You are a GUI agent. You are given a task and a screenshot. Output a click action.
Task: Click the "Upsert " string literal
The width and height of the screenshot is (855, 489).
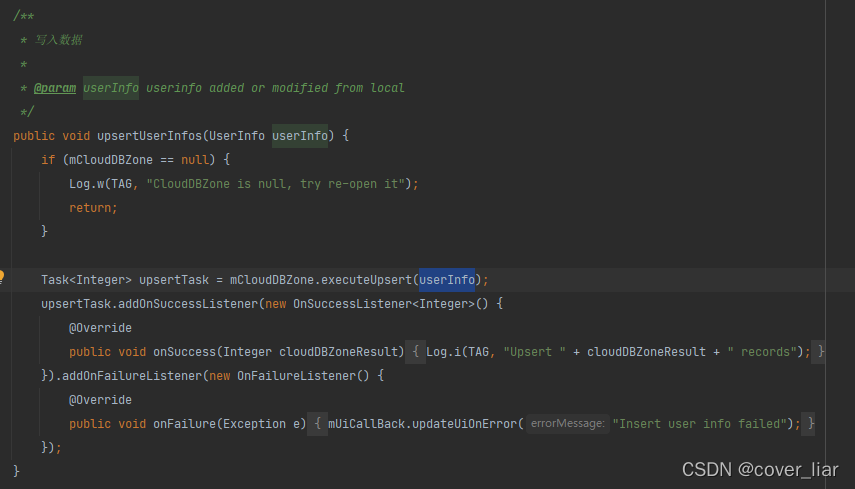click(x=534, y=352)
